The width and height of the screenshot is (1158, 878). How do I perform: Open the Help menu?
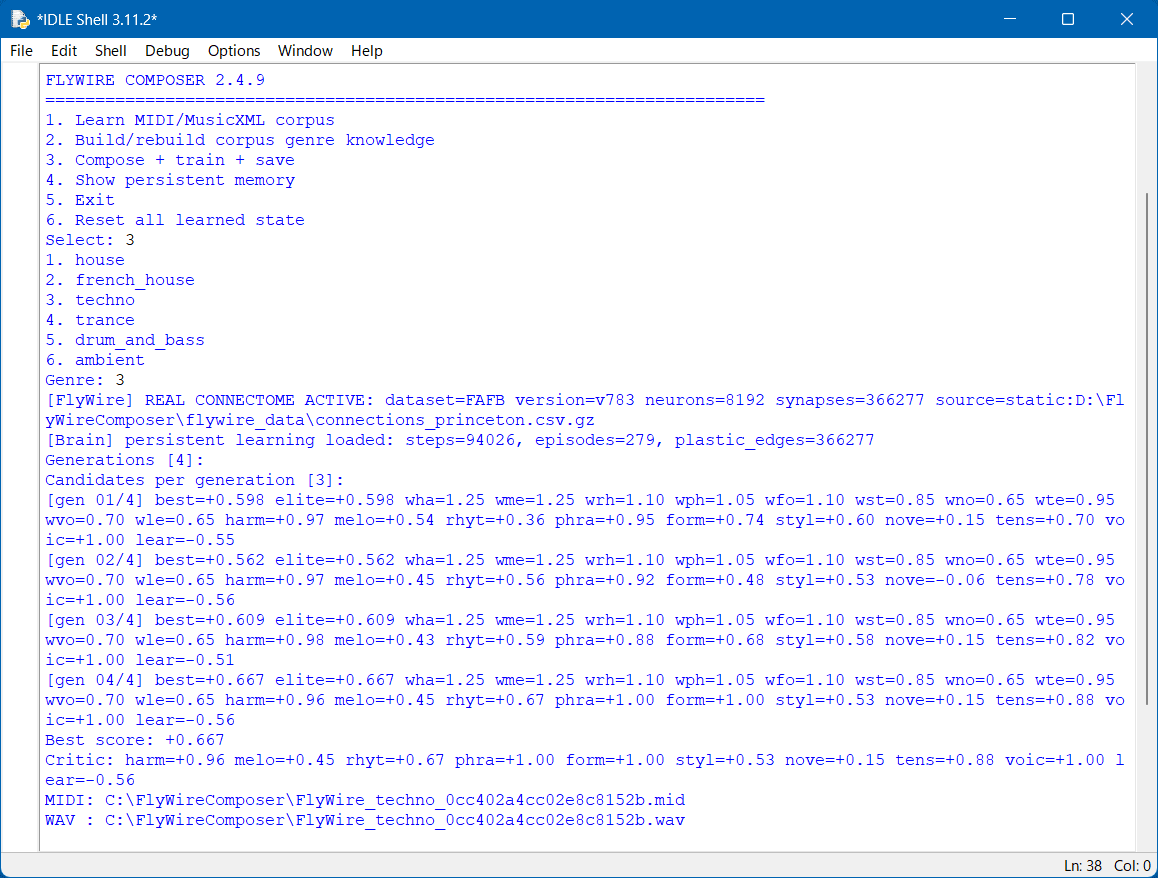(366, 51)
